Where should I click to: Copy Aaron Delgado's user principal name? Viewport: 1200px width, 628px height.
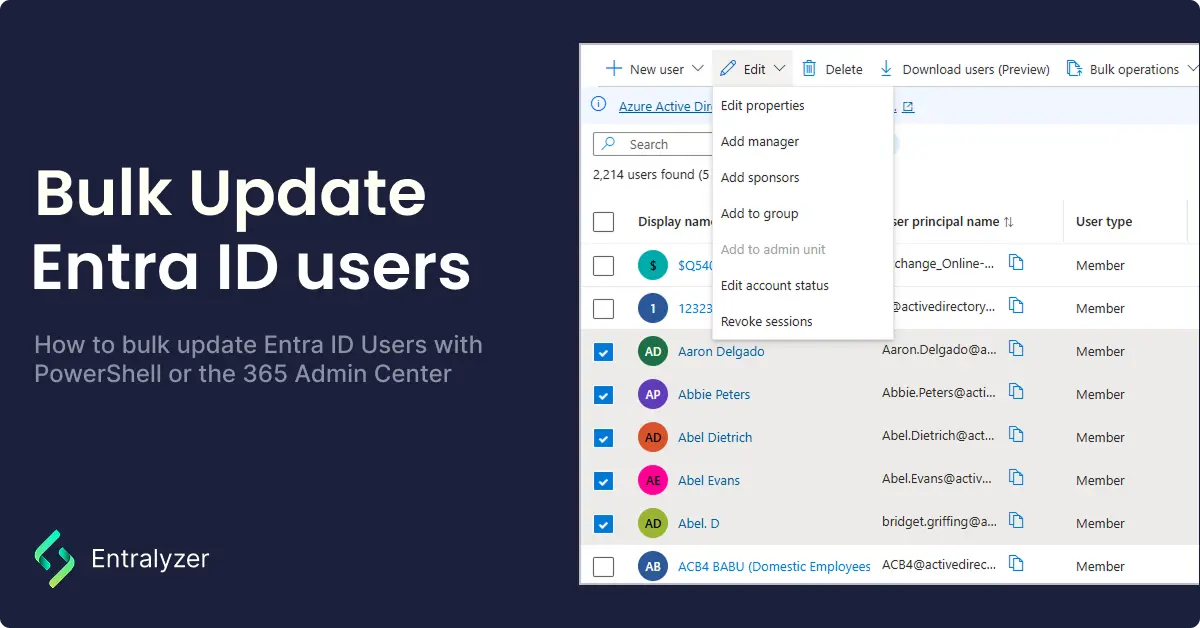[1016, 349]
